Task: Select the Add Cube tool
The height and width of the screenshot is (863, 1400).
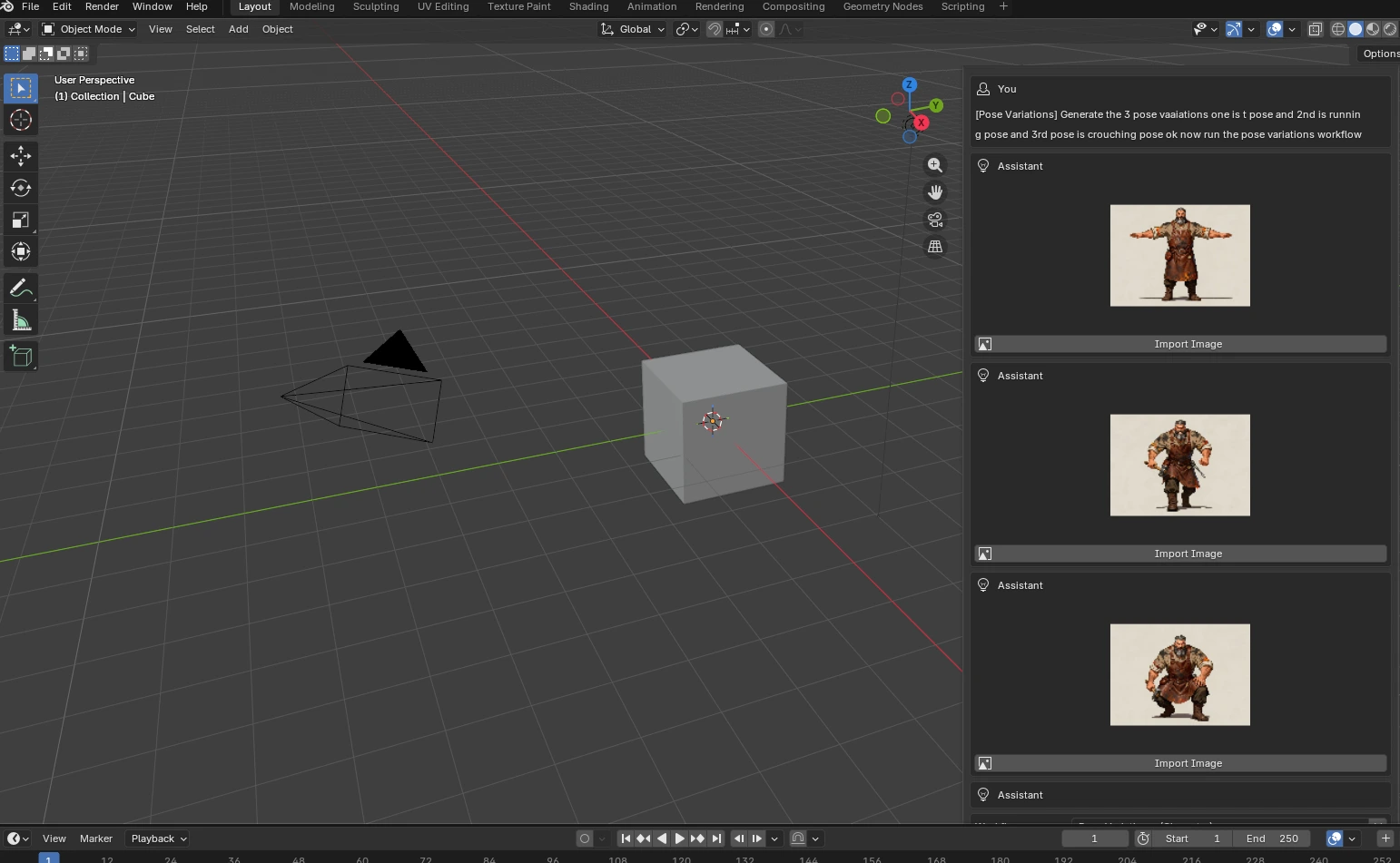Action: 21,357
